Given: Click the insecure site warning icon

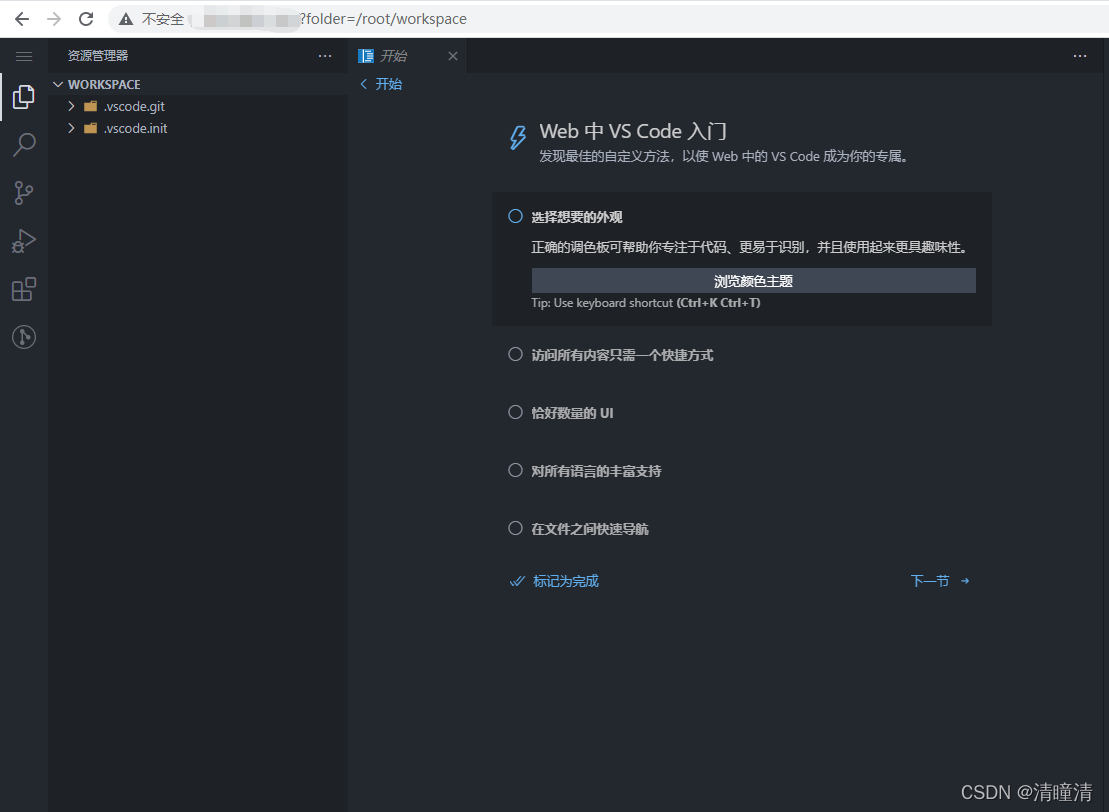Looking at the screenshot, I should 126,19.
